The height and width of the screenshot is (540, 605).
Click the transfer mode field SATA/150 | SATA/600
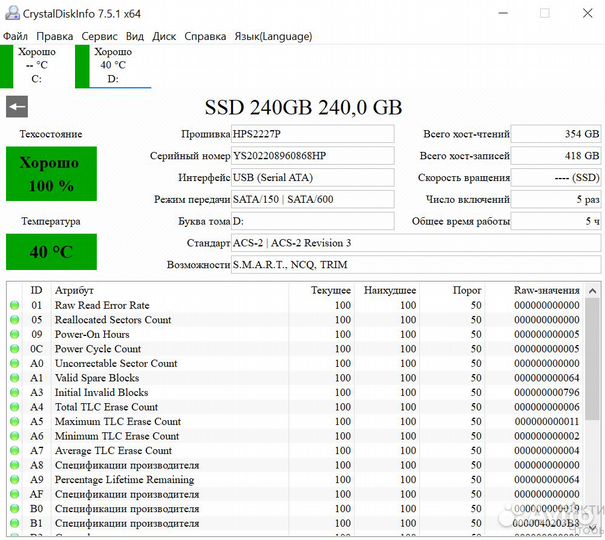[313, 199]
